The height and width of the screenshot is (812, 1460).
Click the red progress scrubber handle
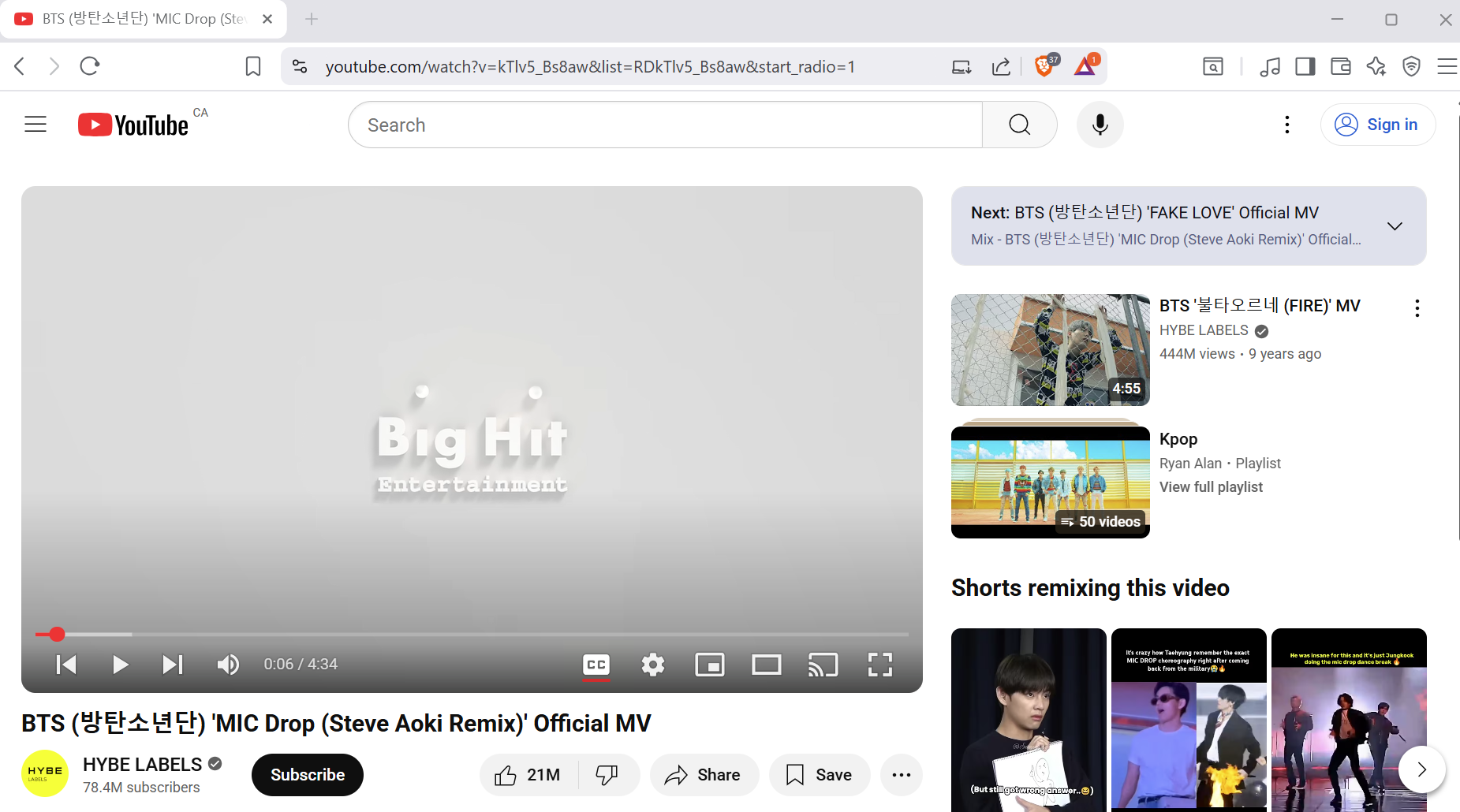[57, 634]
